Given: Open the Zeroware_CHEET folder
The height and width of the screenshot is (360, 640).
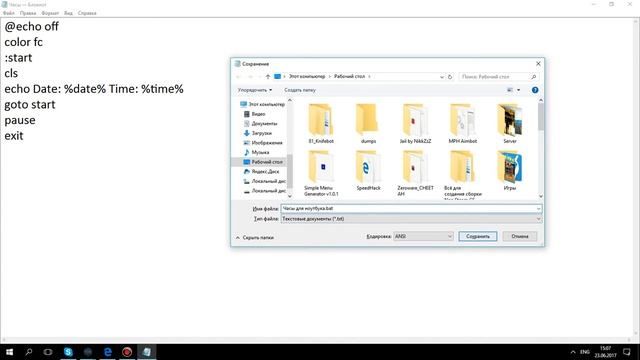Looking at the screenshot, I should [x=415, y=173].
